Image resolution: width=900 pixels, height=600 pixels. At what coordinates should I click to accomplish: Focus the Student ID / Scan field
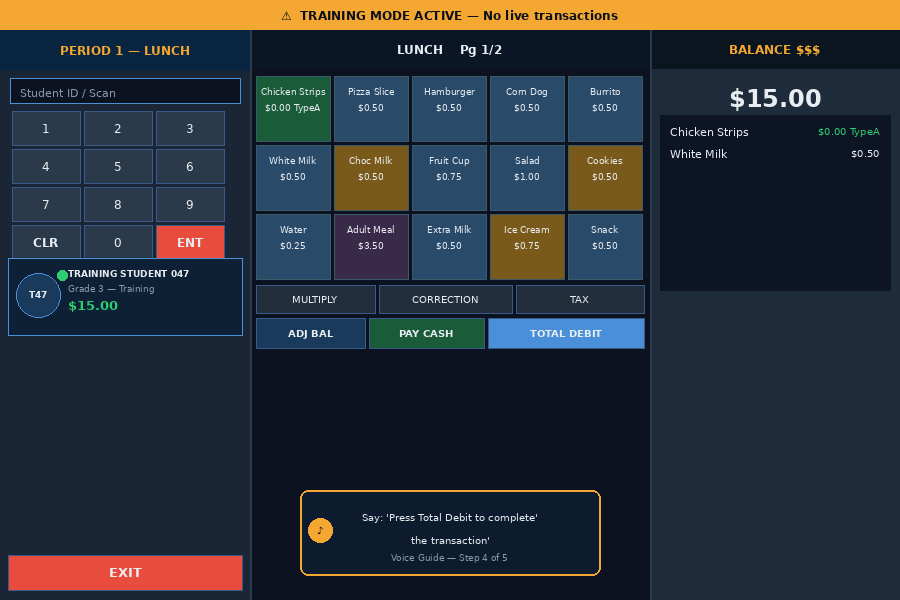[125, 91]
